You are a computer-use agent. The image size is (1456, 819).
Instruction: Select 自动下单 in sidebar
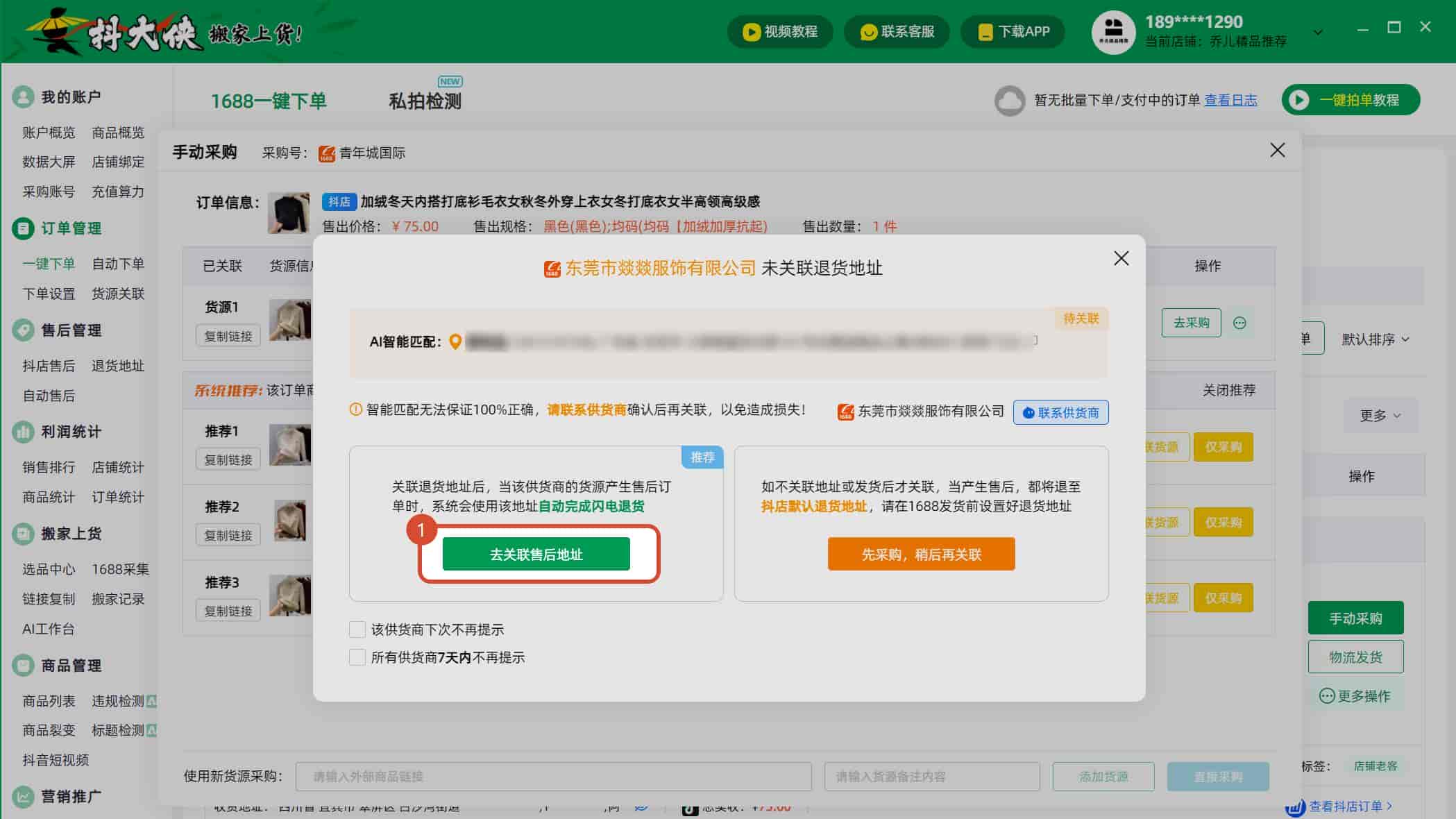pos(118,264)
